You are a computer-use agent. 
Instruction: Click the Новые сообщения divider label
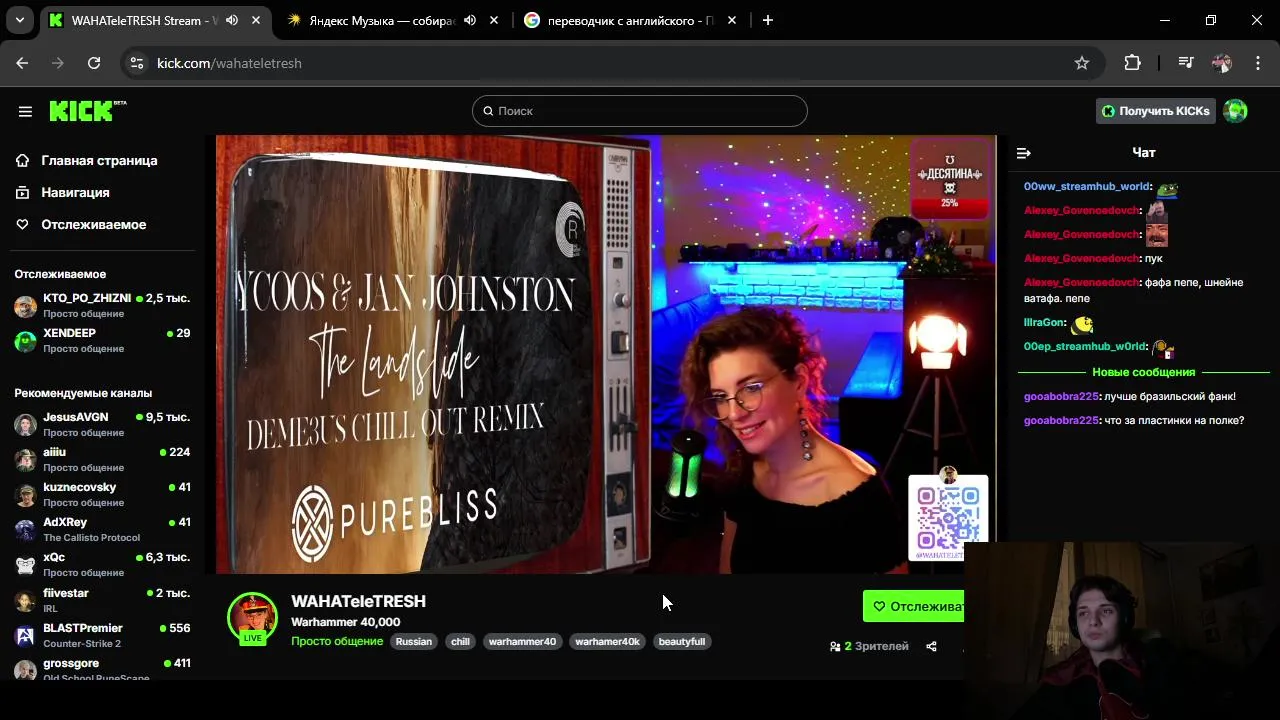(1144, 372)
